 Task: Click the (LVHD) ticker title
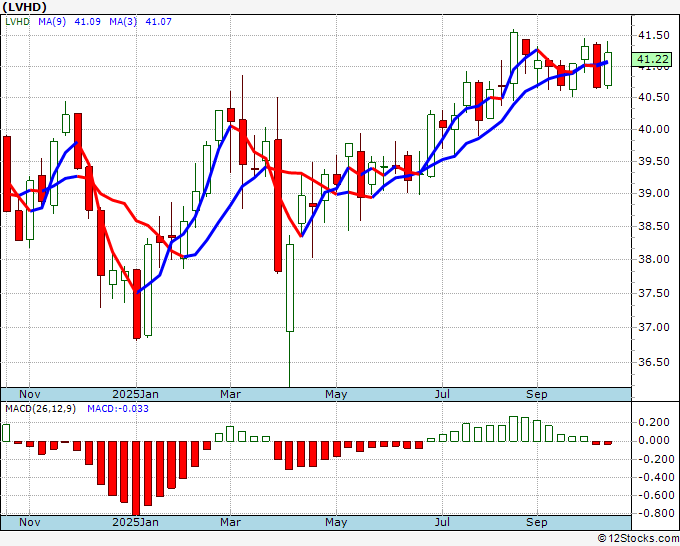tap(24, 7)
